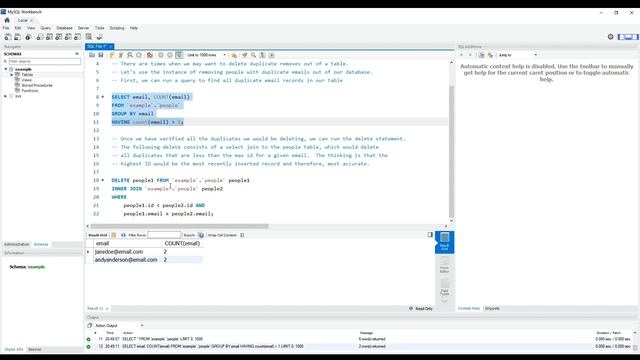
Task: Open the Edit menu
Action: tap(18, 28)
